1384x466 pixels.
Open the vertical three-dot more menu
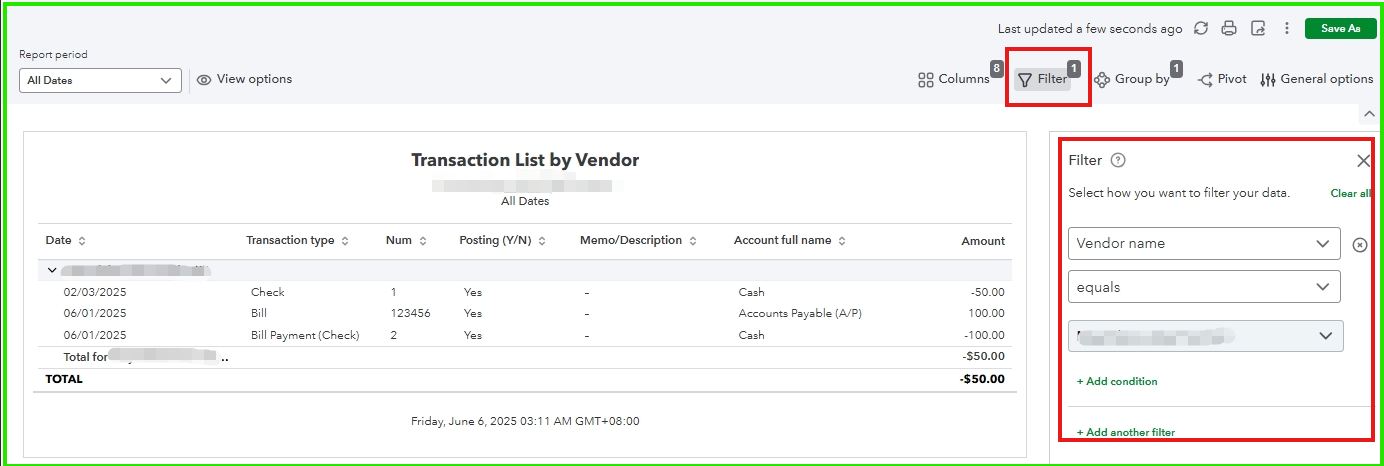pyautogui.click(x=1287, y=29)
